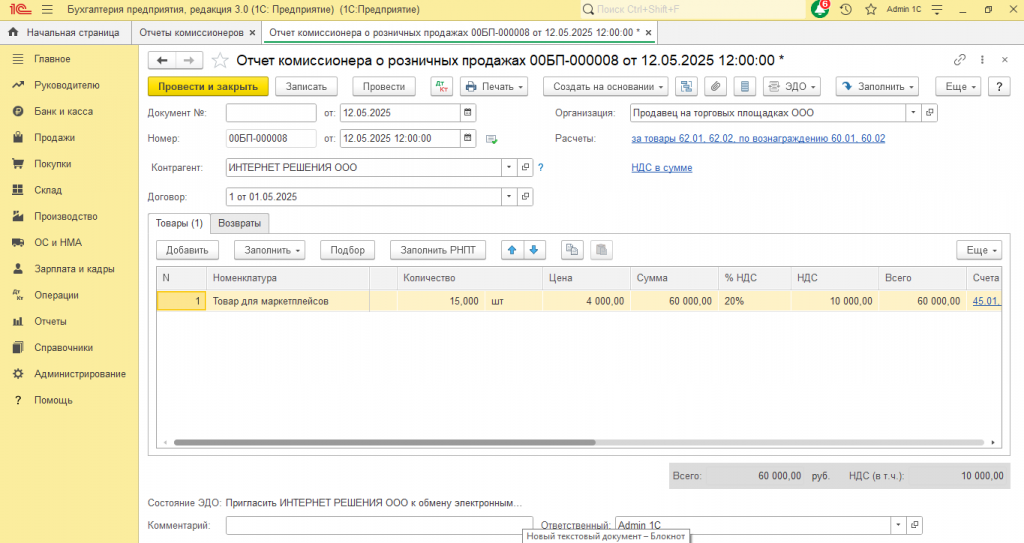Expand Создать на основании dropdown
The image size is (1024, 543).
point(605,86)
